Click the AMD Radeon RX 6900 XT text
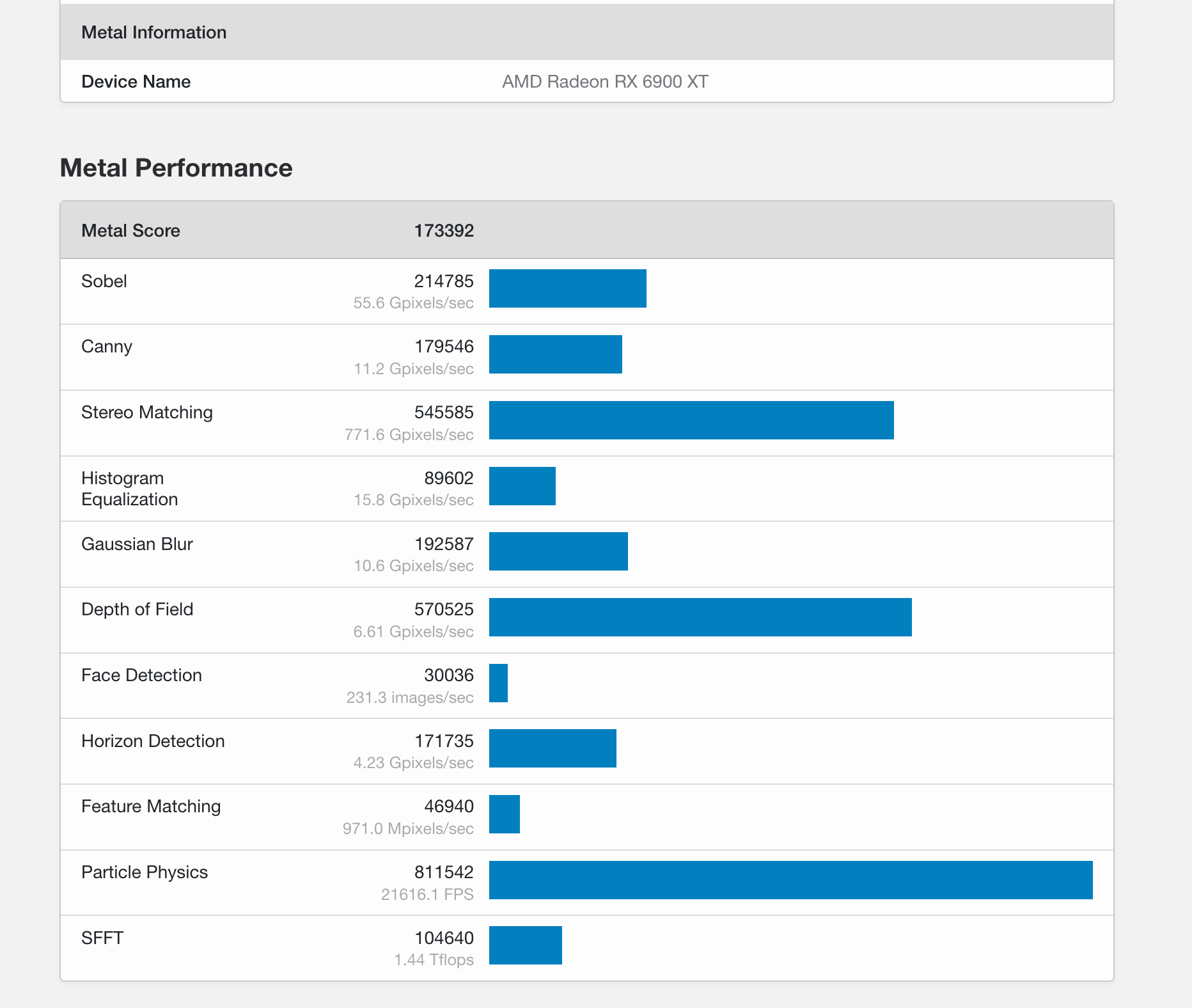The image size is (1192, 1008). point(605,82)
